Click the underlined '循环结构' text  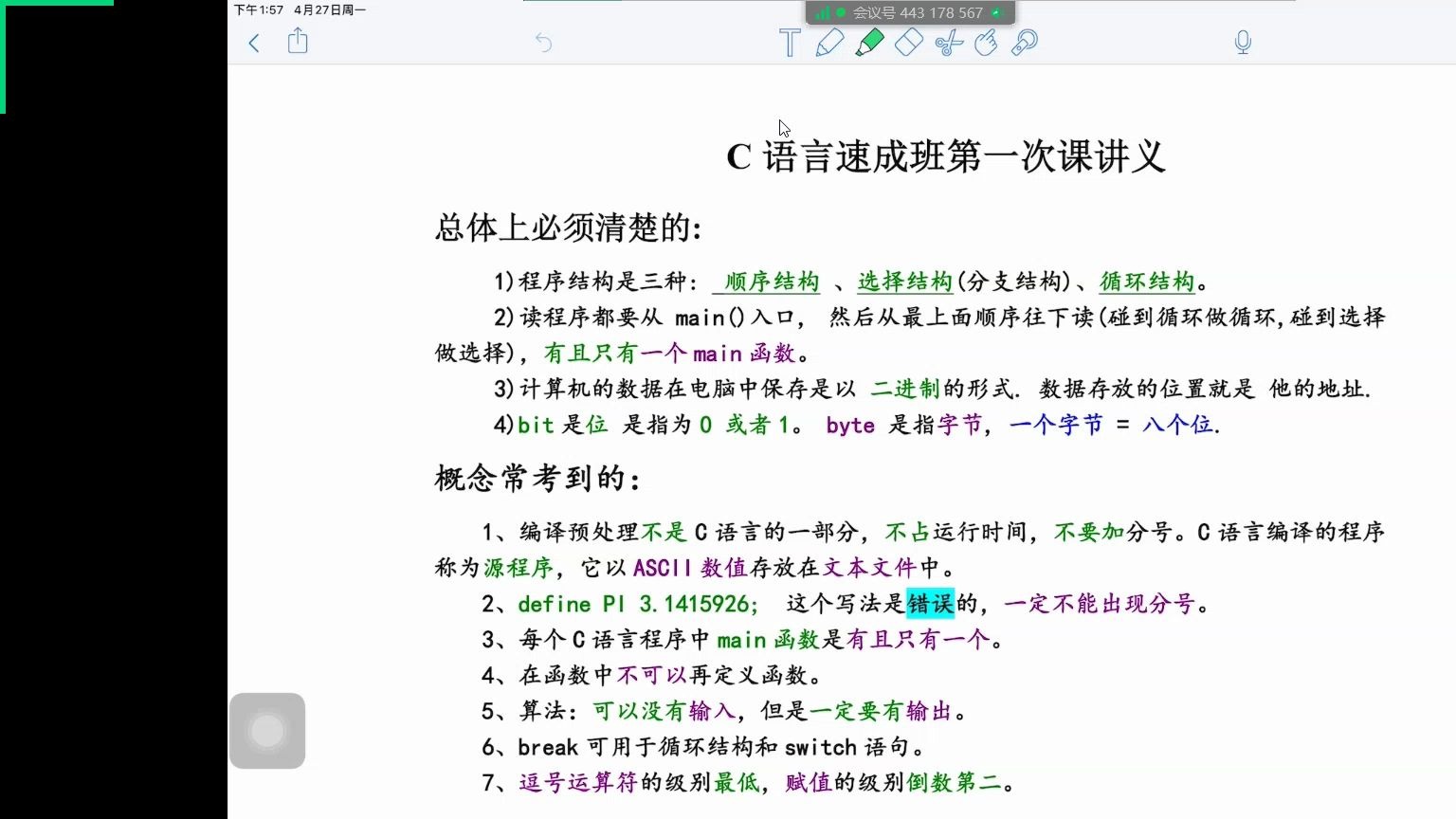click(x=1147, y=282)
